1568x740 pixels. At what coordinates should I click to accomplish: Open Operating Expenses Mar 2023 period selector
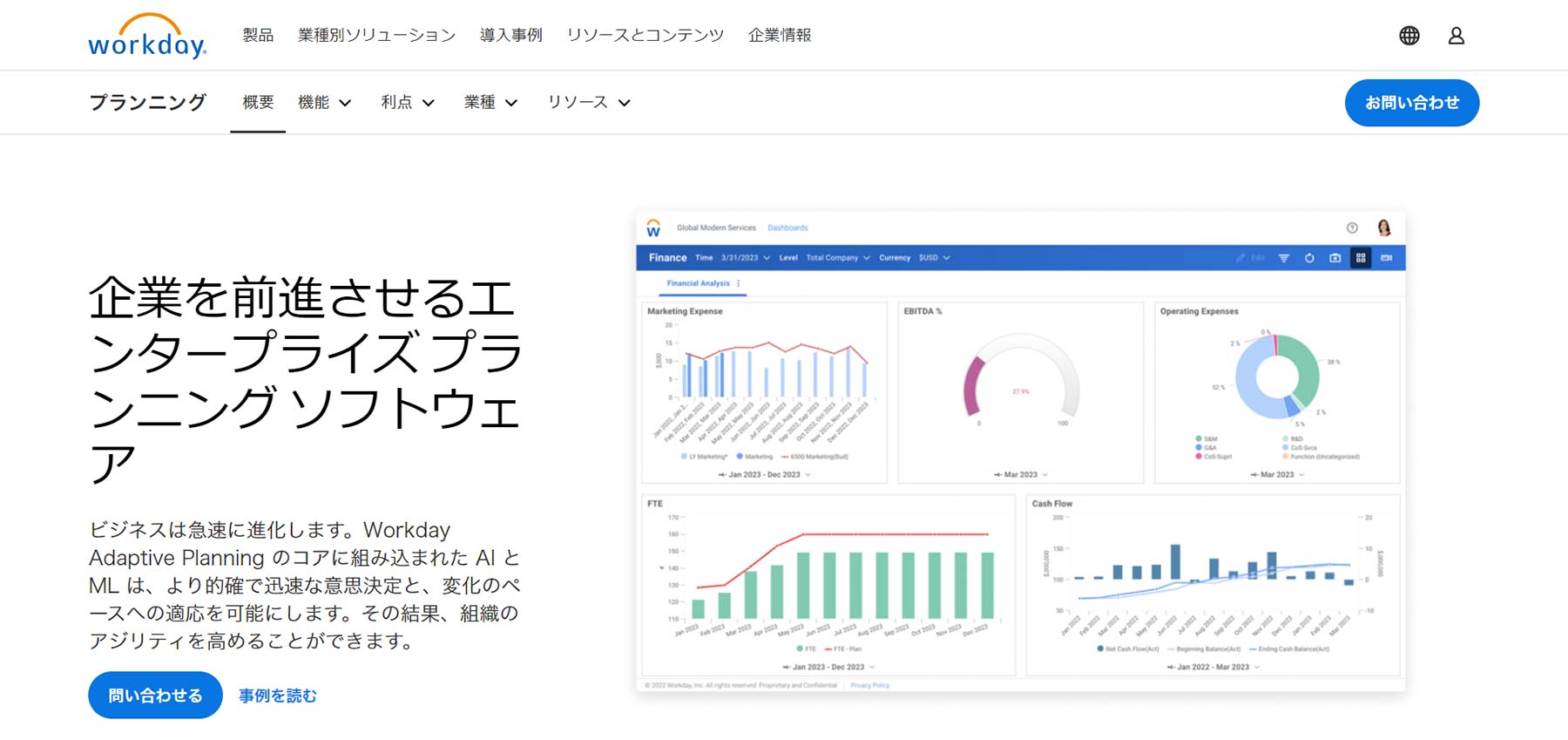pyautogui.click(x=1277, y=475)
